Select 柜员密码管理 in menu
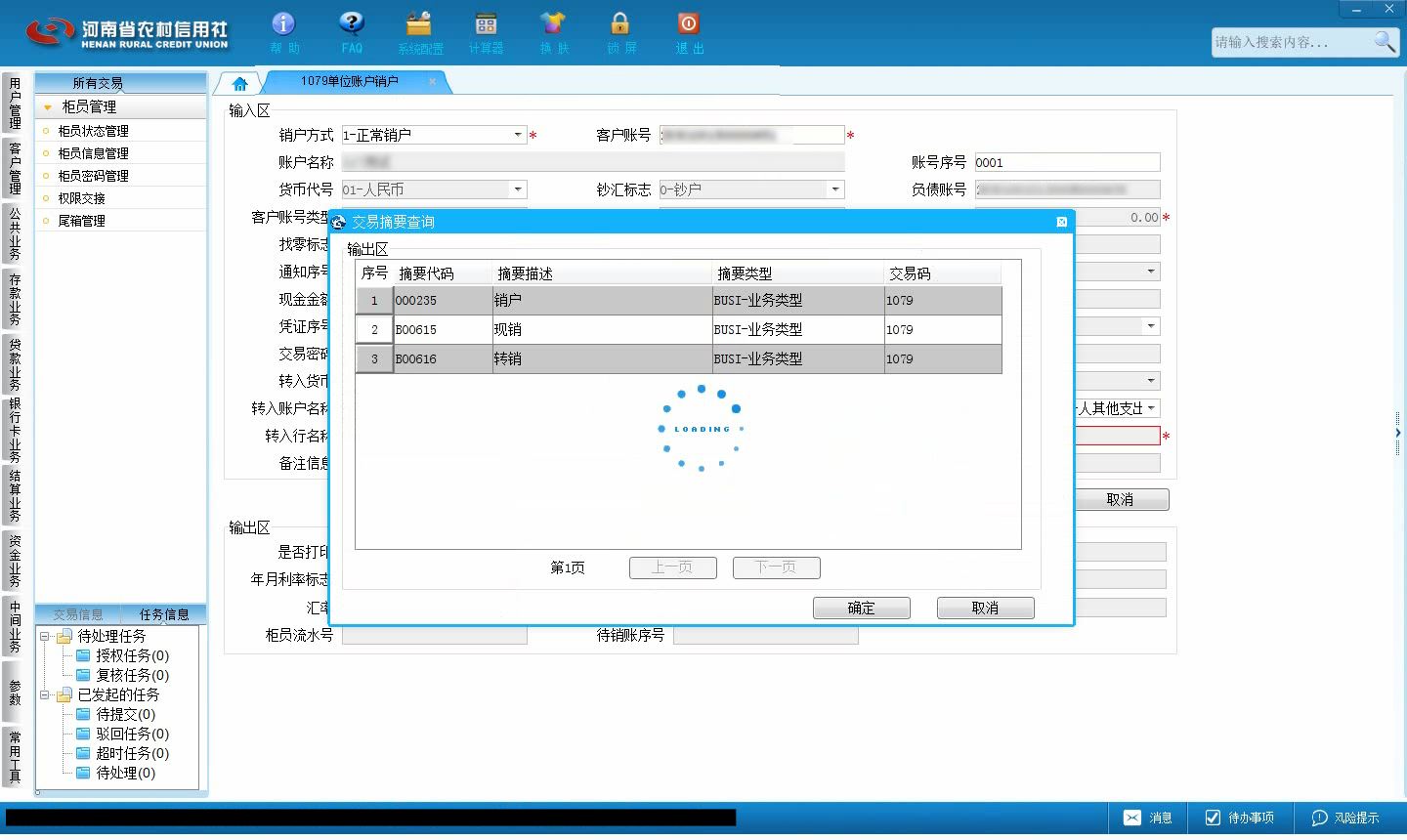1407x840 pixels. point(93,176)
